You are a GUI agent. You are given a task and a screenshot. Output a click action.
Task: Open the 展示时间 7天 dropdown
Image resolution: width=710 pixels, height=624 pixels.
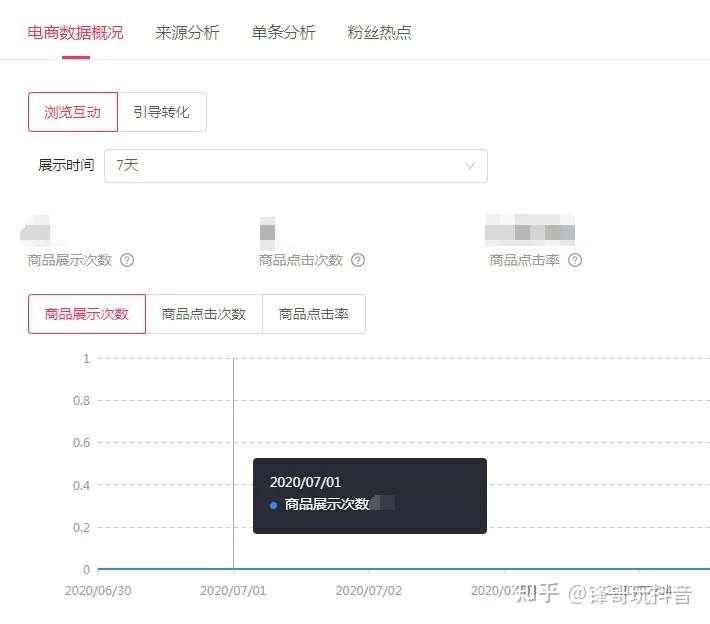[x=296, y=166]
